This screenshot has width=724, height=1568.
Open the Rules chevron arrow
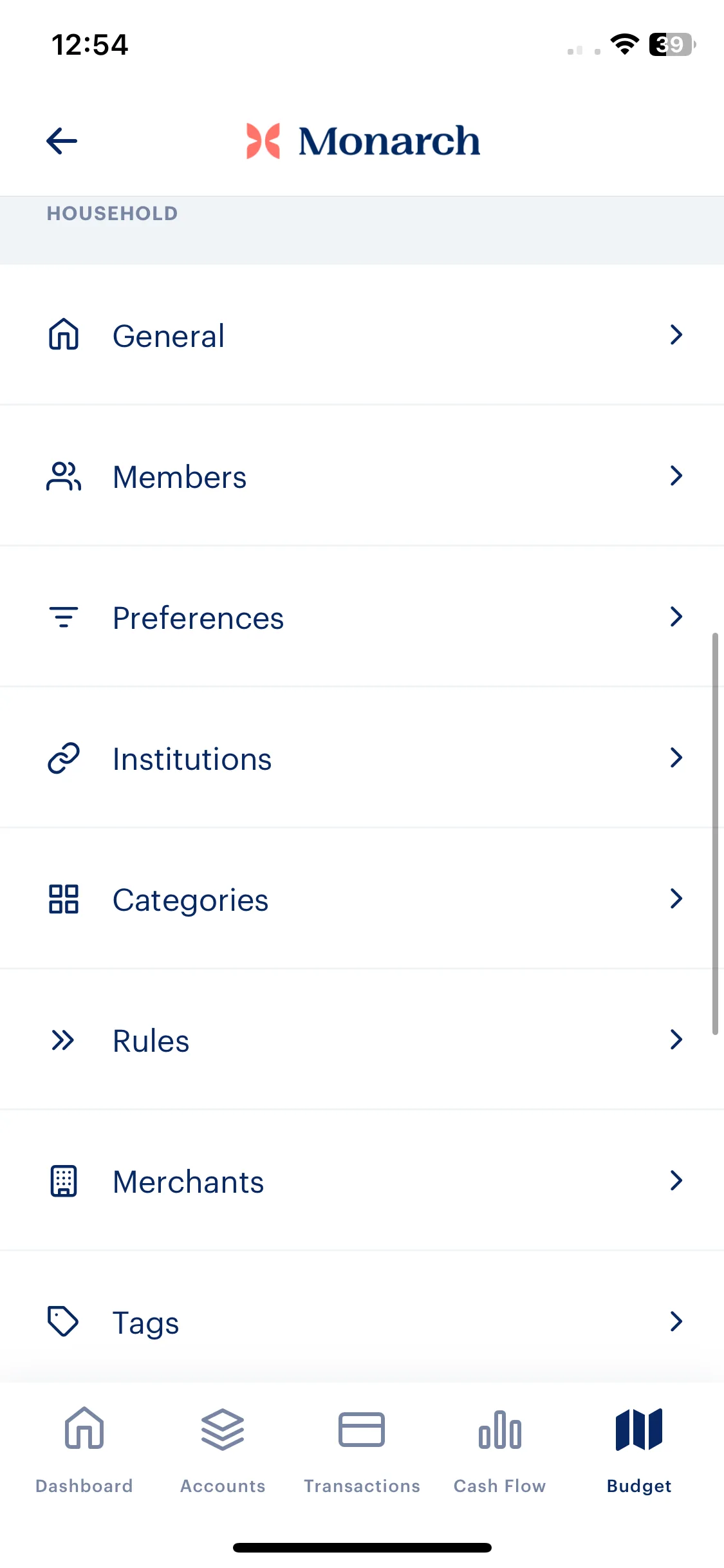click(676, 1040)
